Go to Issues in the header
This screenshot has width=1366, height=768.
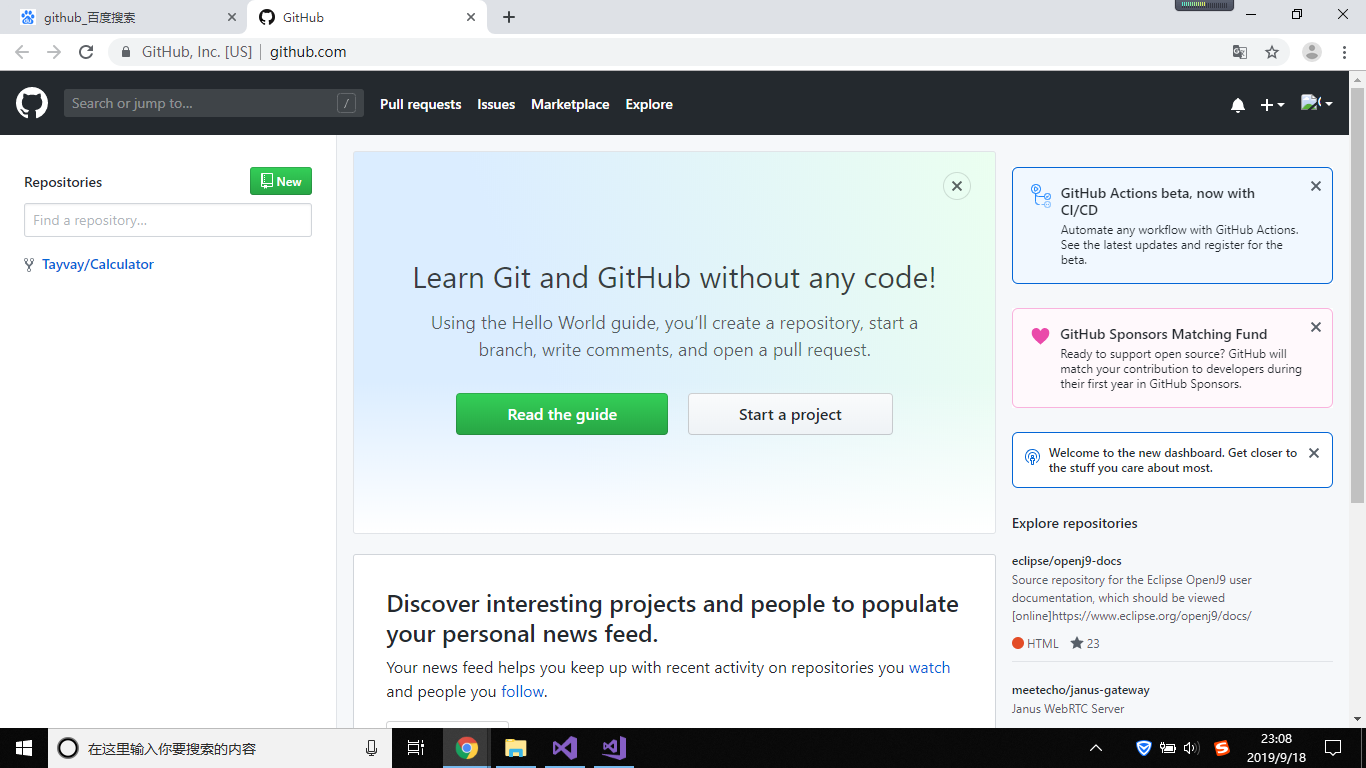point(496,104)
